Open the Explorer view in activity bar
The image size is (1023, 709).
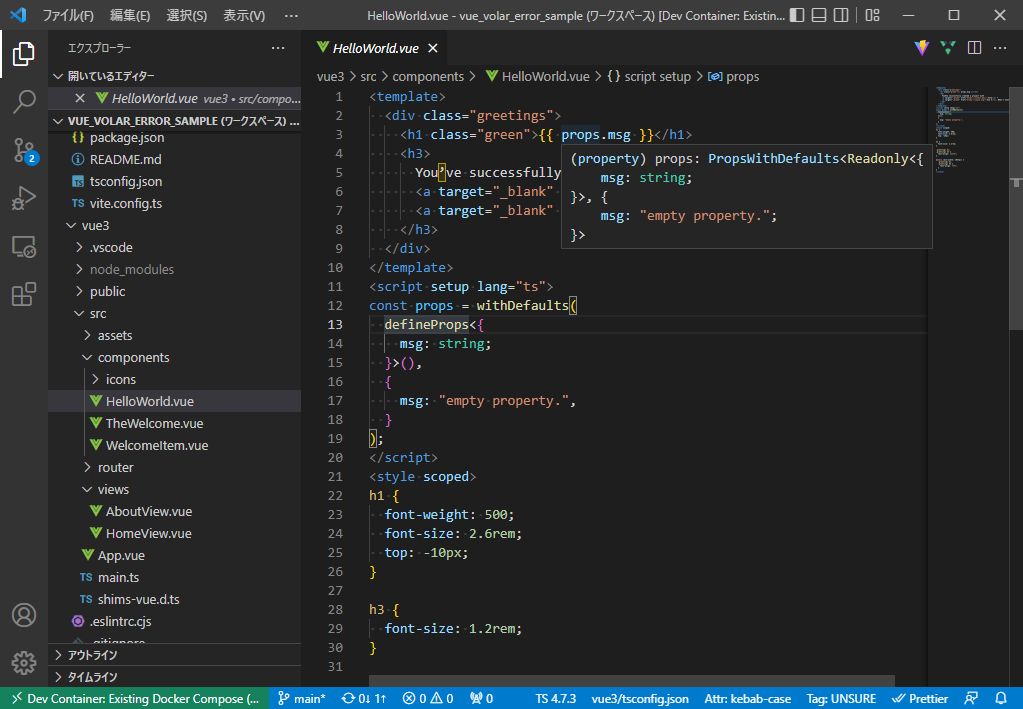[x=23, y=53]
